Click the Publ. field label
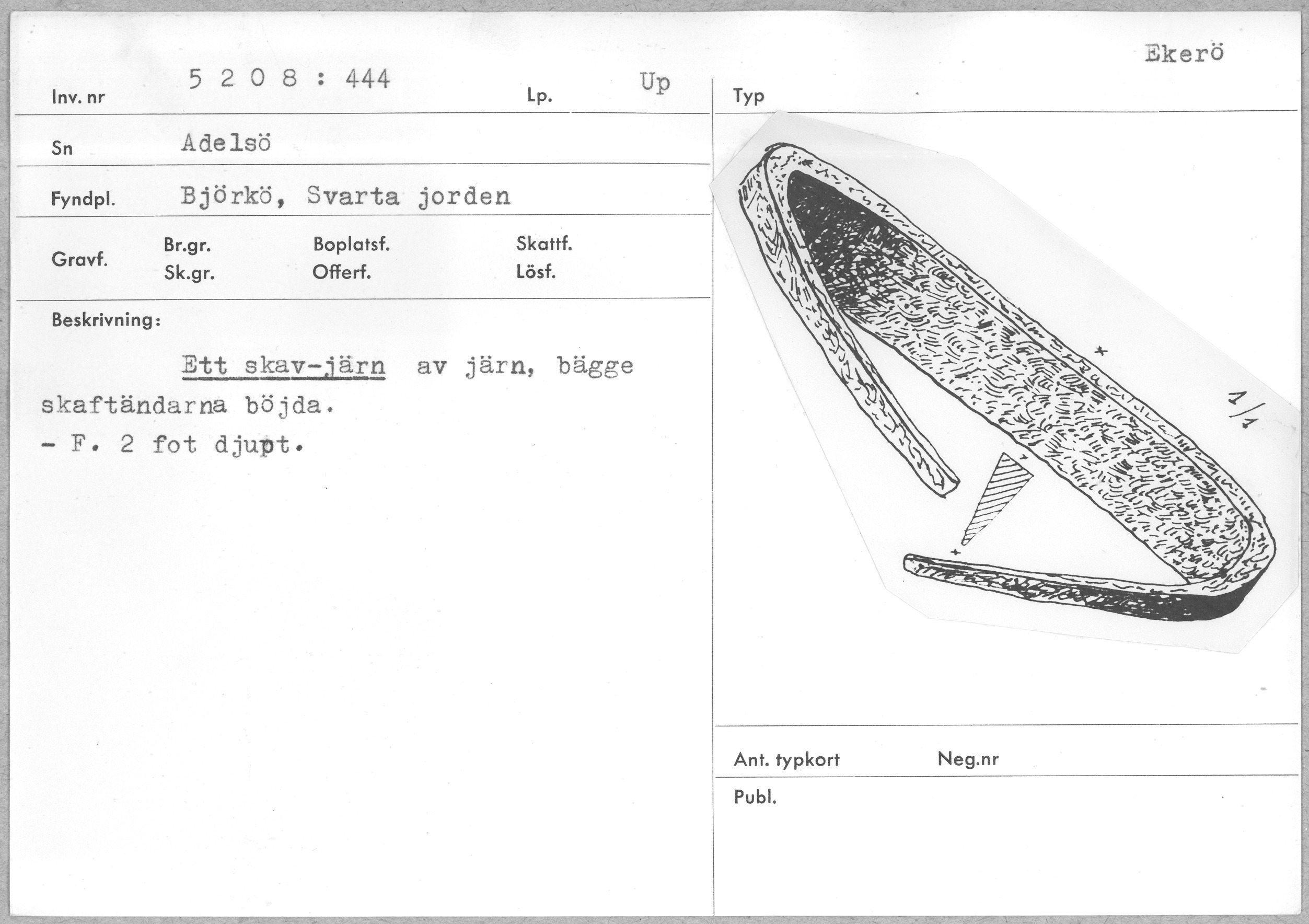The image size is (1309, 924). (755, 798)
